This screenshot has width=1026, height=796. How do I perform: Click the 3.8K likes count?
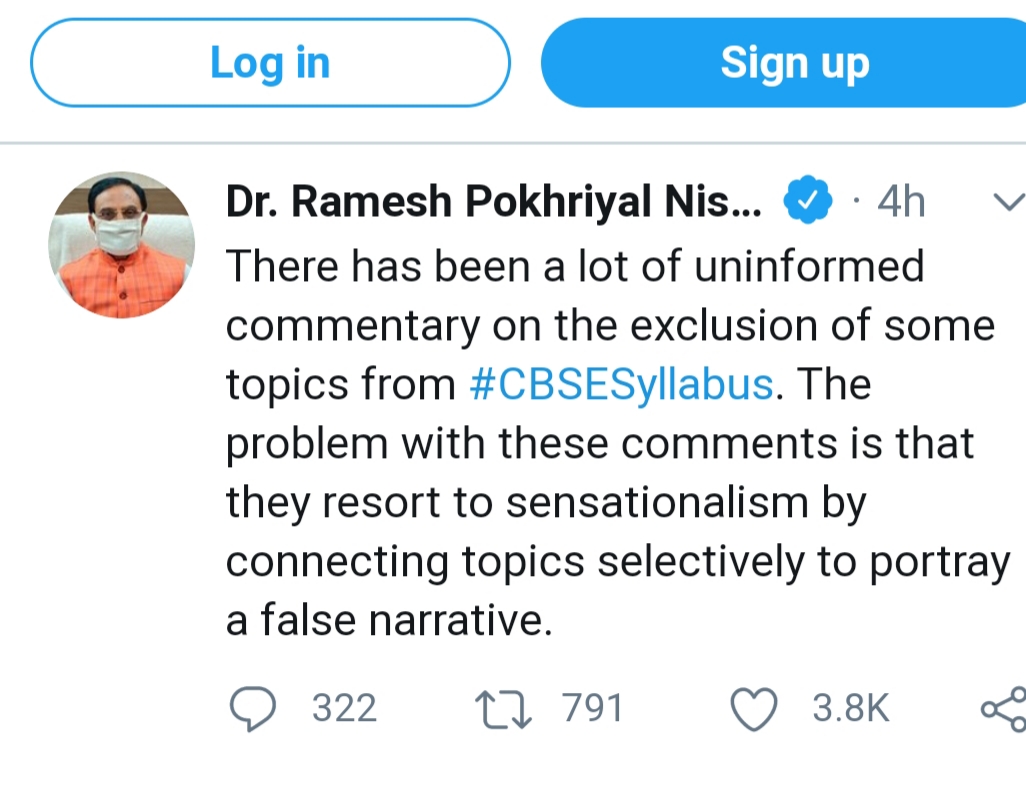click(850, 709)
